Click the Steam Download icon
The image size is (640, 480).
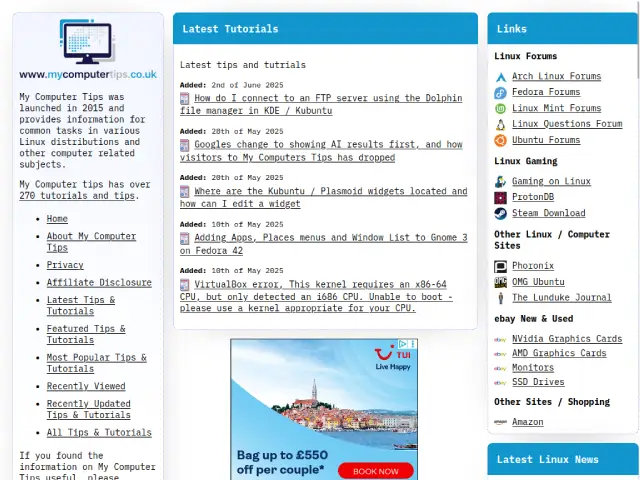[501, 213]
